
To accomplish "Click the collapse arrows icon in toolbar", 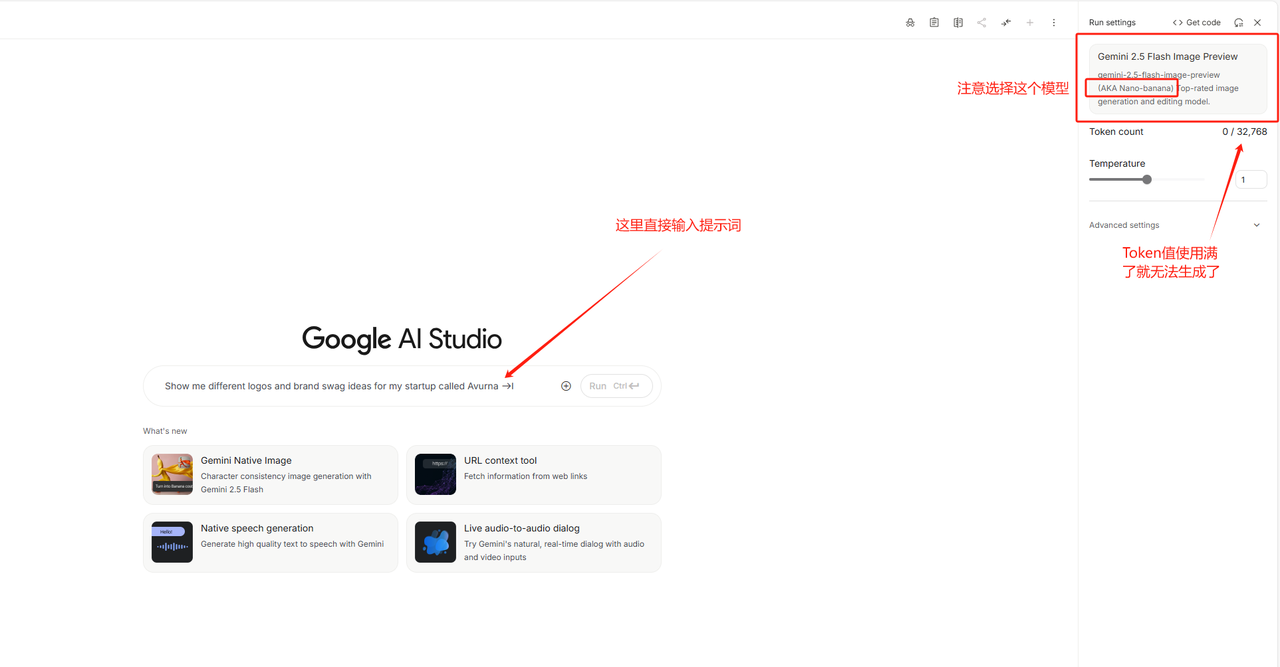I will coord(1006,22).
